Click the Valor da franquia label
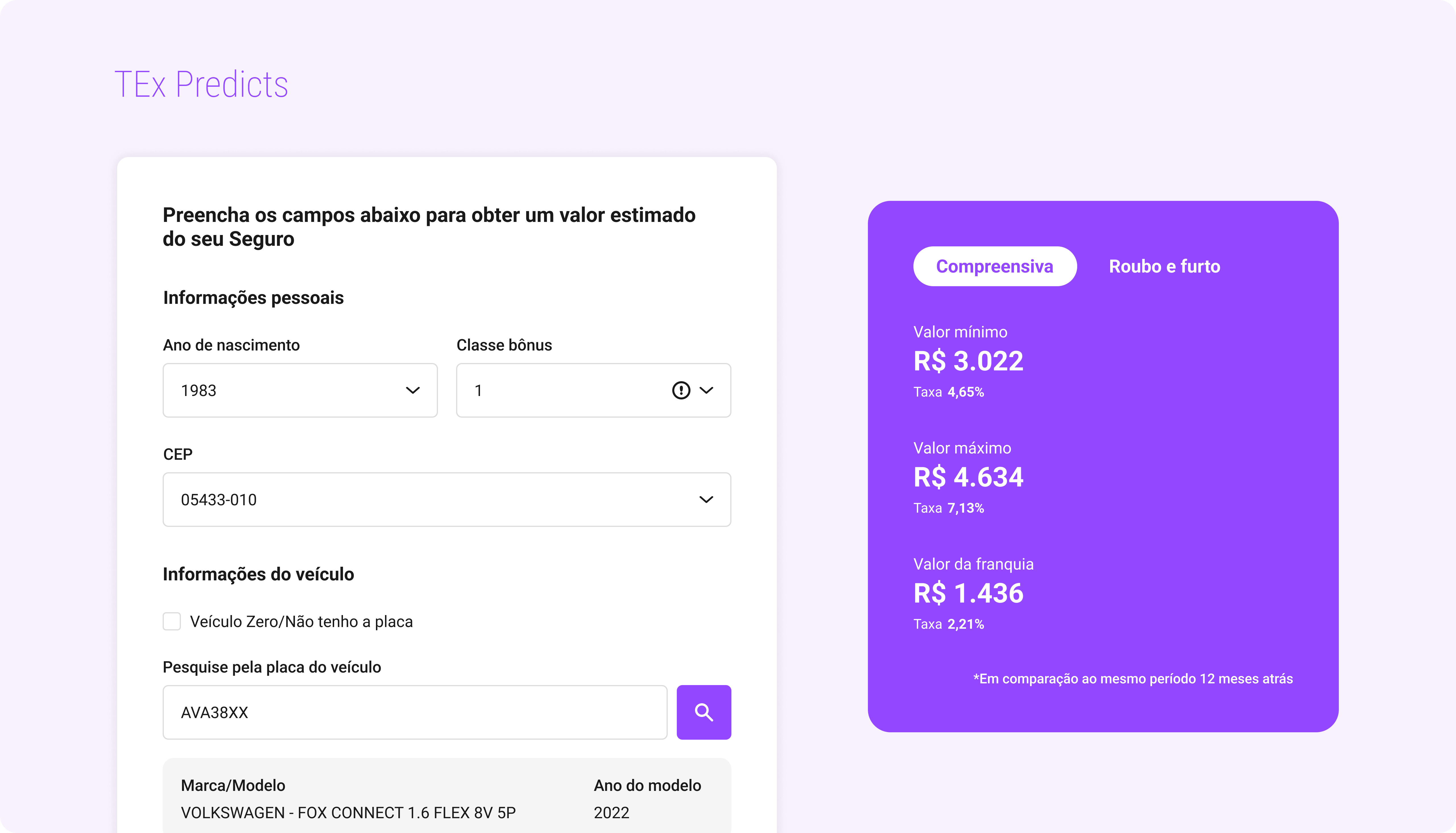1456x833 pixels. pyautogui.click(x=973, y=564)
